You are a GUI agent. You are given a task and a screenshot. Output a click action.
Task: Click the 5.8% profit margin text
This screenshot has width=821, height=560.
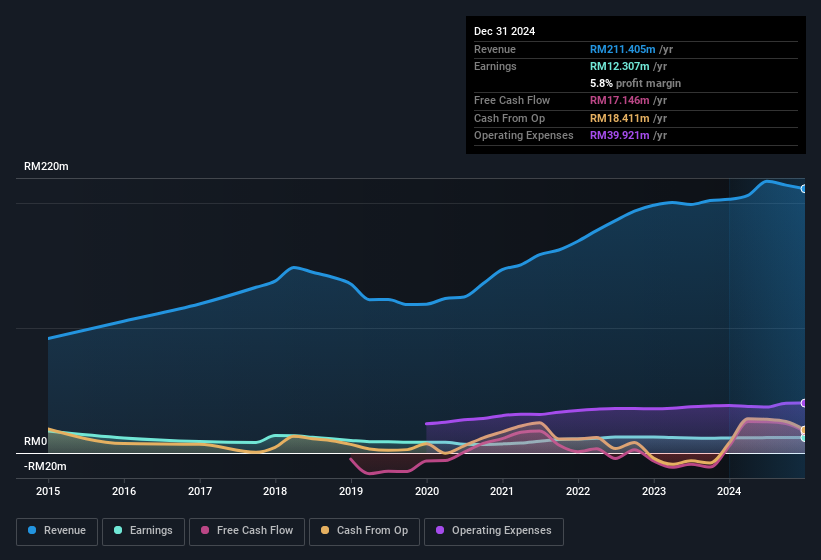(635, 83)
